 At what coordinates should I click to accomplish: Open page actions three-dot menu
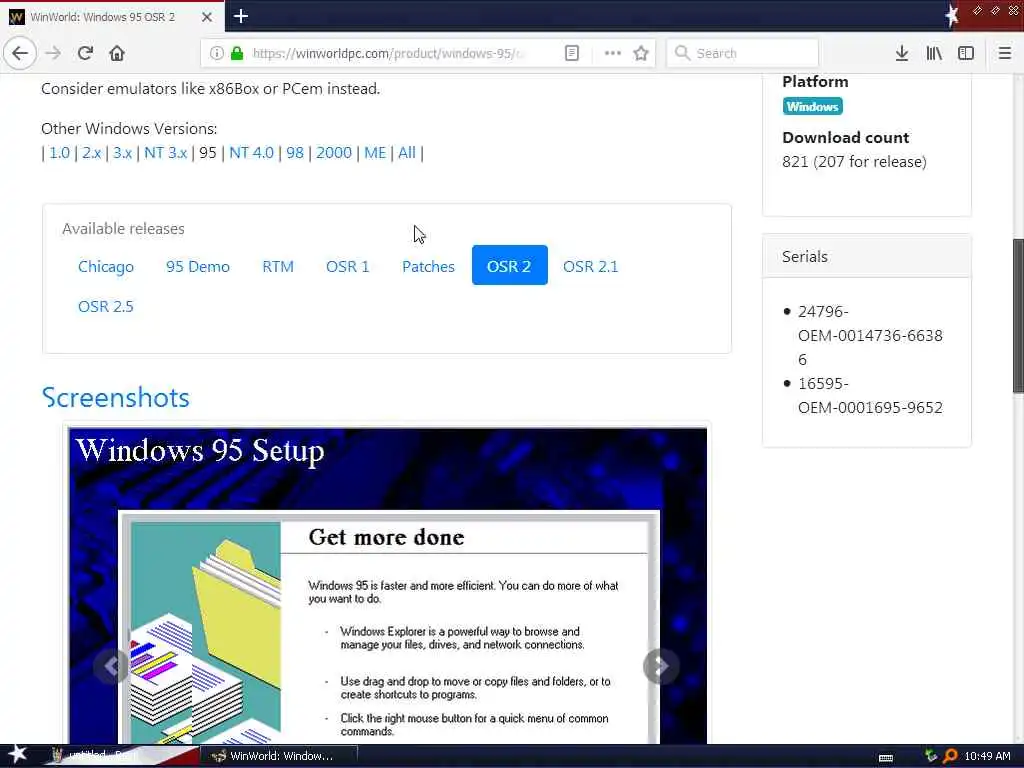click(x=612, y=53)
